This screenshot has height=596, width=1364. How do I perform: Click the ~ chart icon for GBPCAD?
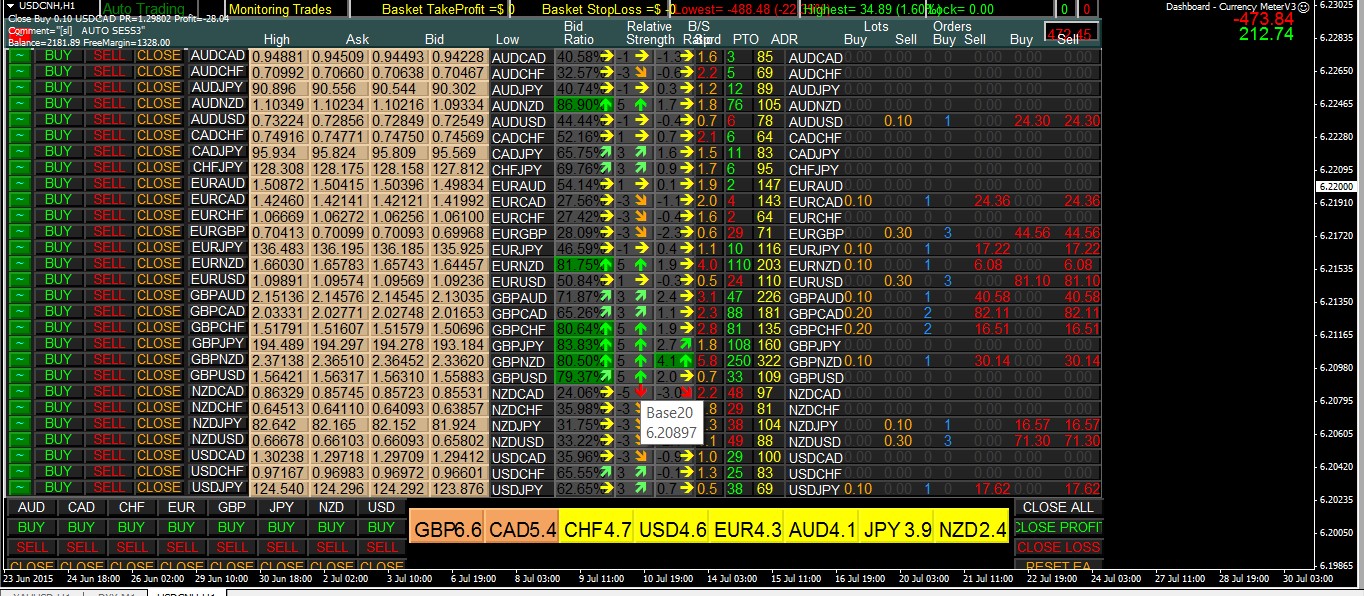coord(18,313)
